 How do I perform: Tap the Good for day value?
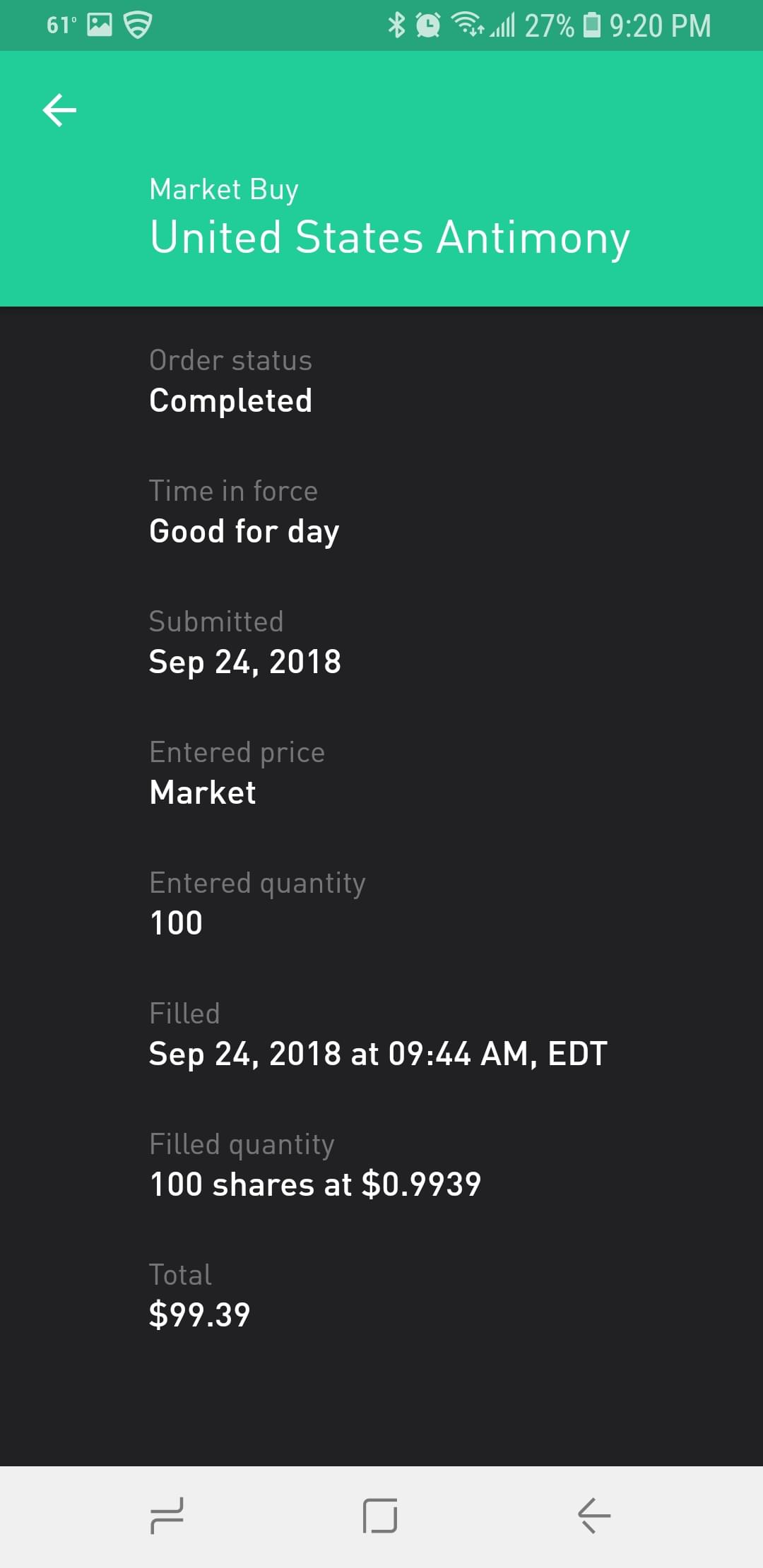click(244, 532)
